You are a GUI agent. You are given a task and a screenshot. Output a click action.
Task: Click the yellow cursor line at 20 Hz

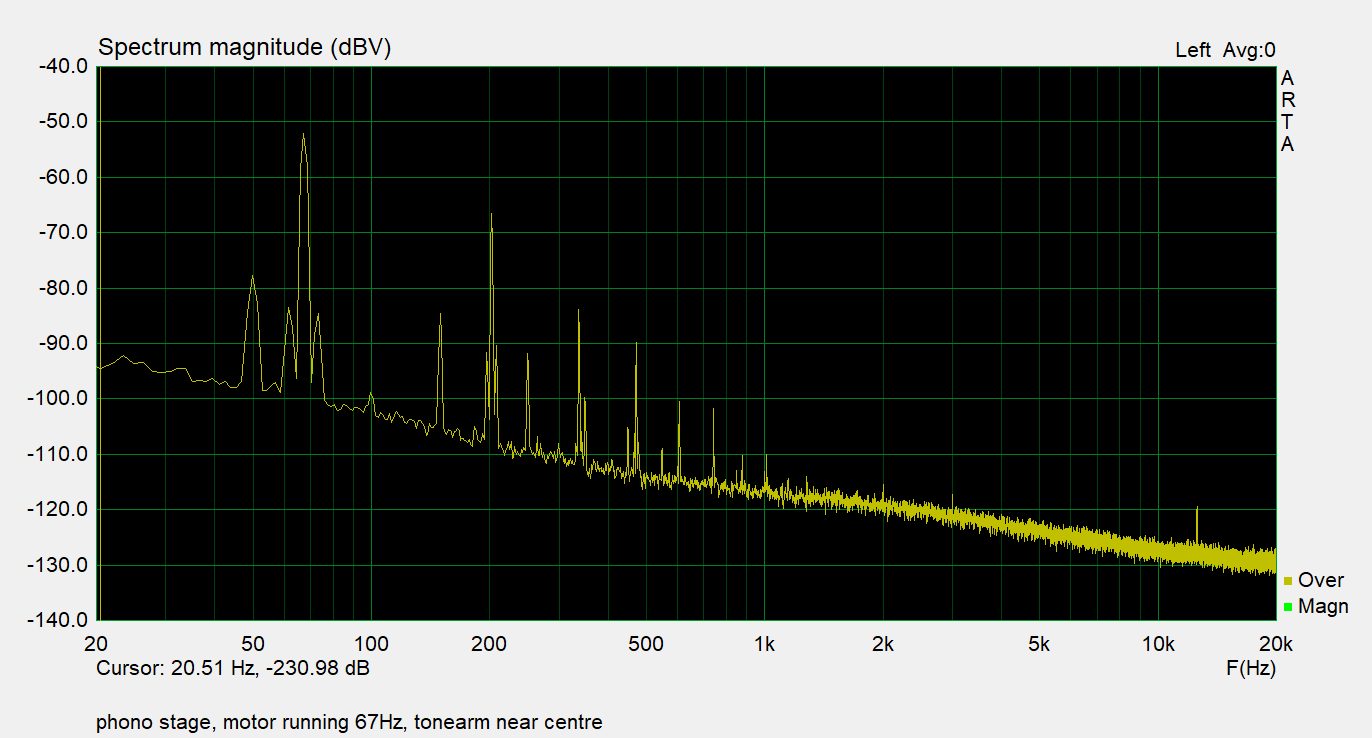pyautogui.click(x=100, y=343)
